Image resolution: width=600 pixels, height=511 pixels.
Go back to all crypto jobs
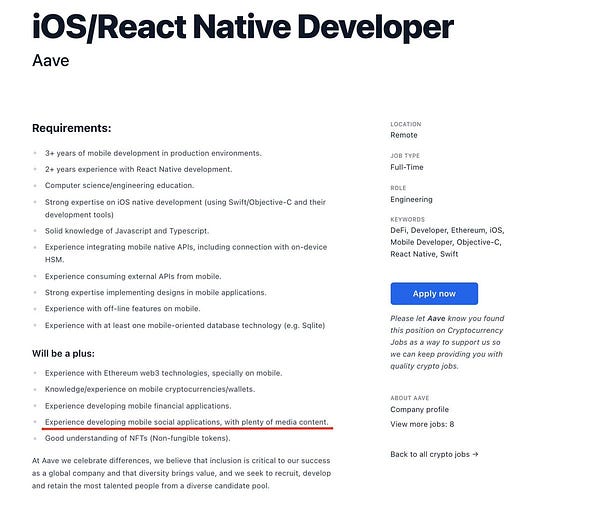tap(434, 454)
